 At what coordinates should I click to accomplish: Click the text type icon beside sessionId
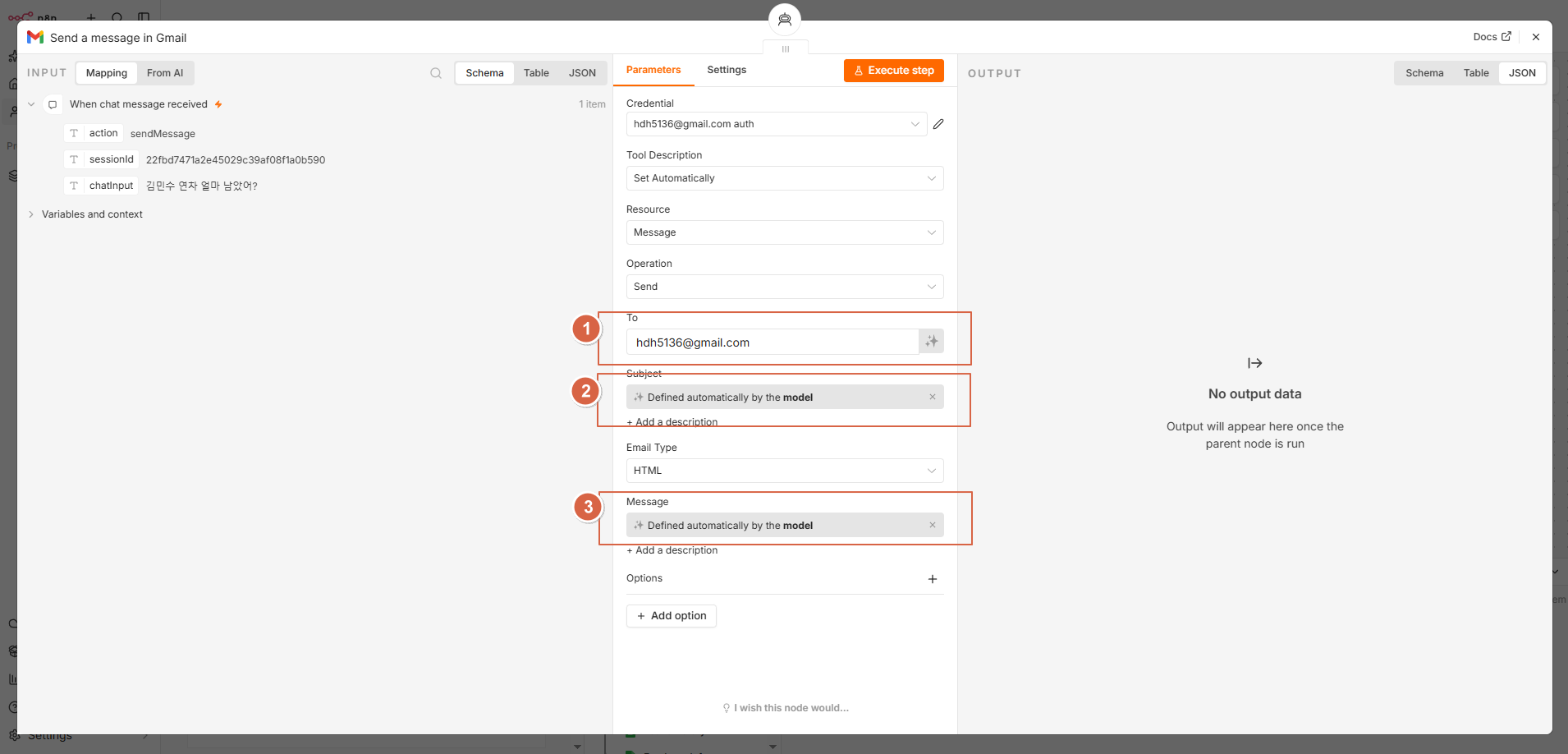[x=74, y=159]
